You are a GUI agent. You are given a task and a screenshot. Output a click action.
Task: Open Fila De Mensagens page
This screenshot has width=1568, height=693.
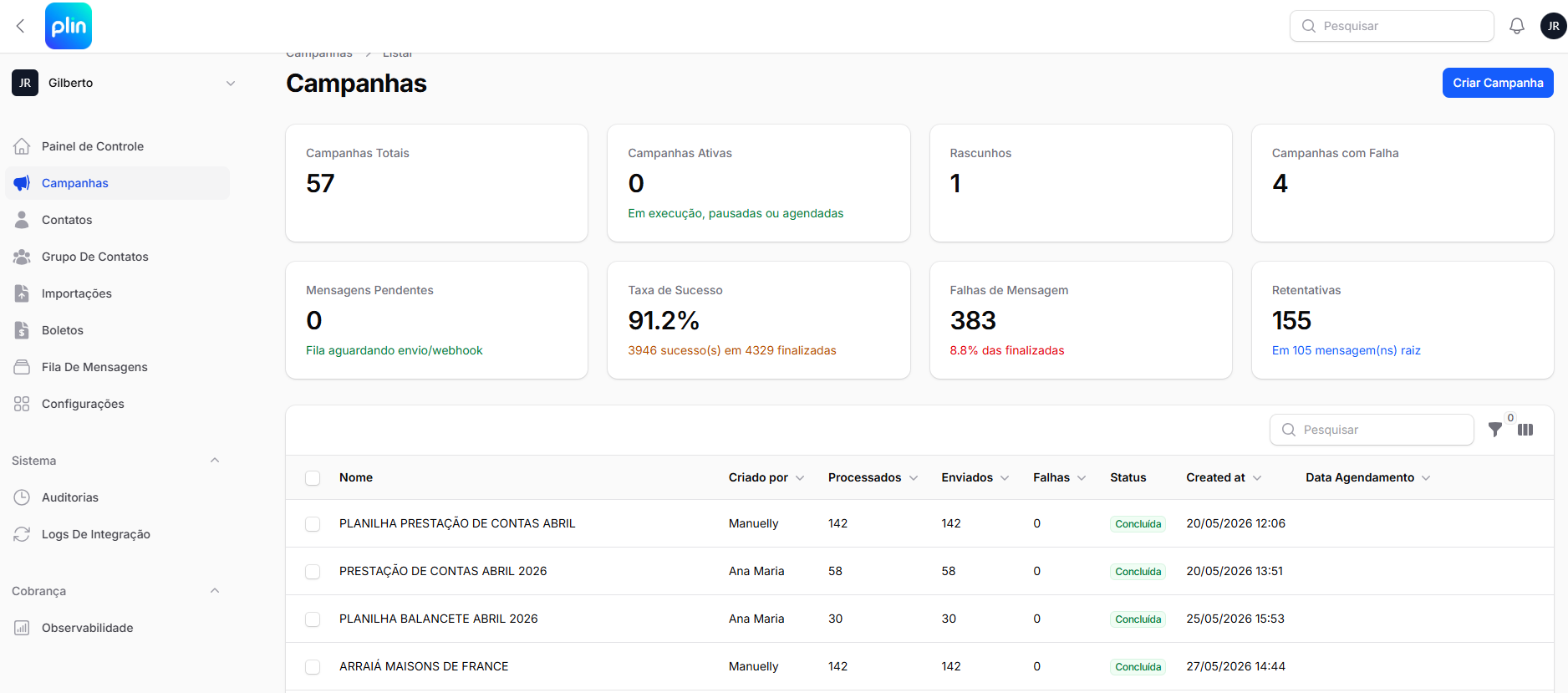point(117,367)
